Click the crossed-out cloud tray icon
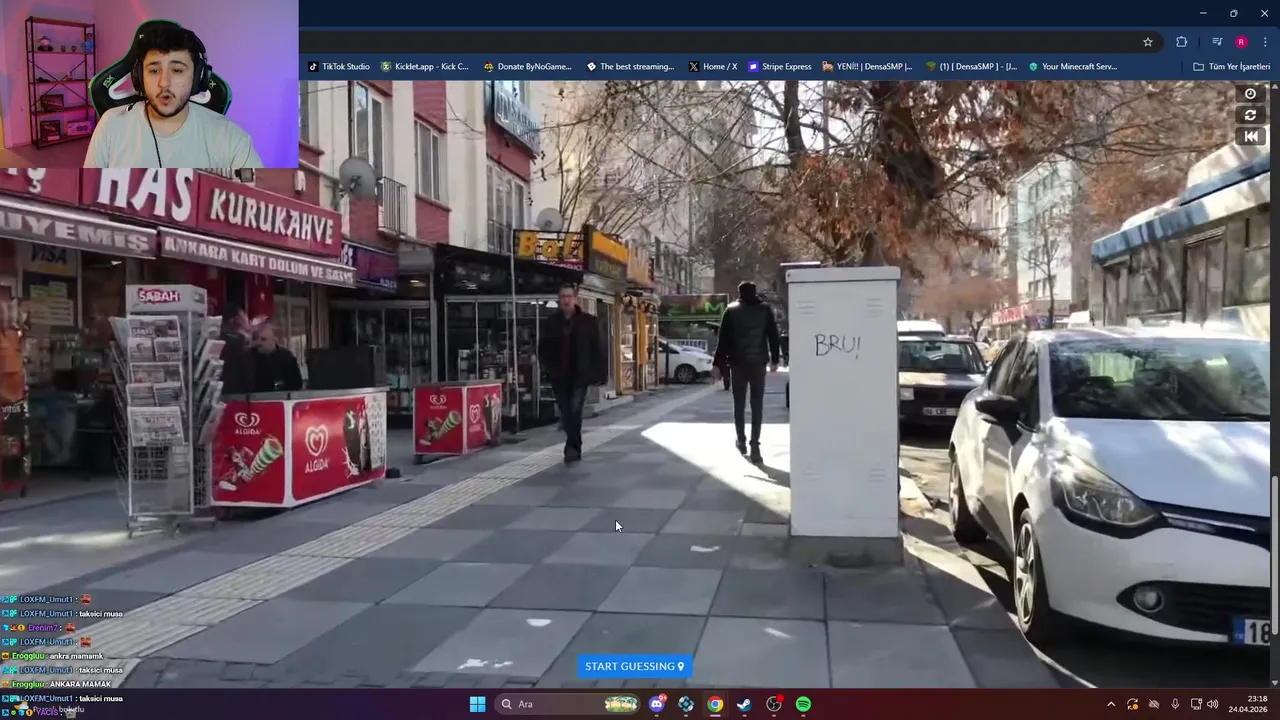The height and width of the screenshot is (720, 1280). [1154, 704]
